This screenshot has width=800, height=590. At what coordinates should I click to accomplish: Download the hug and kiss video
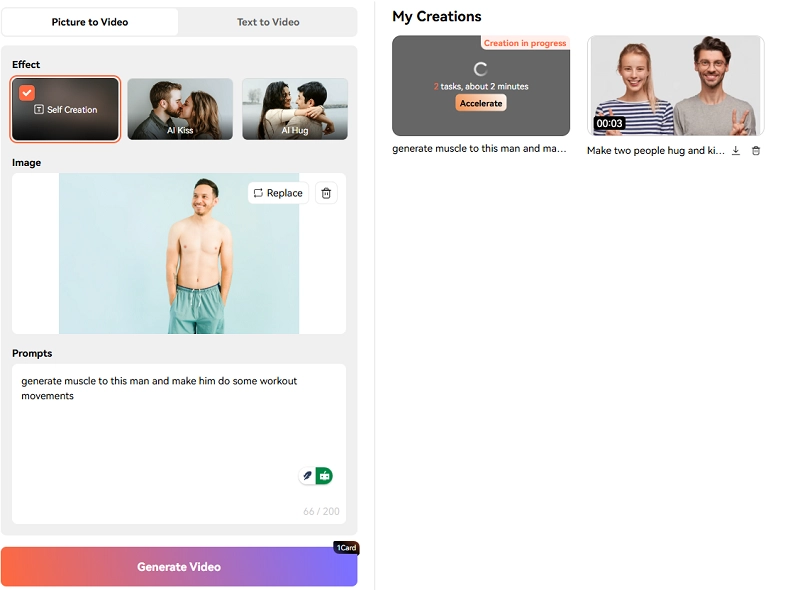tap(736, 151)
